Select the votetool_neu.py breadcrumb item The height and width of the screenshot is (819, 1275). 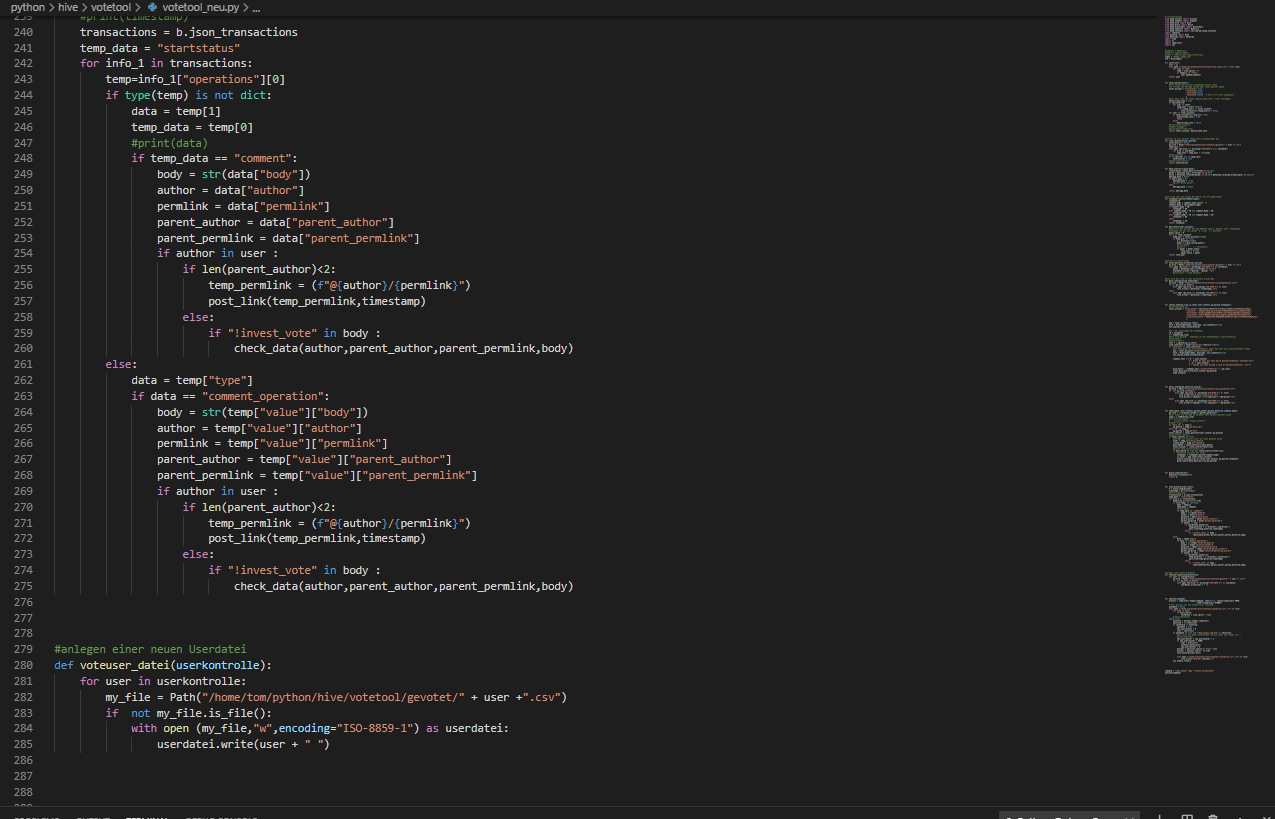[x=200, y=7]
